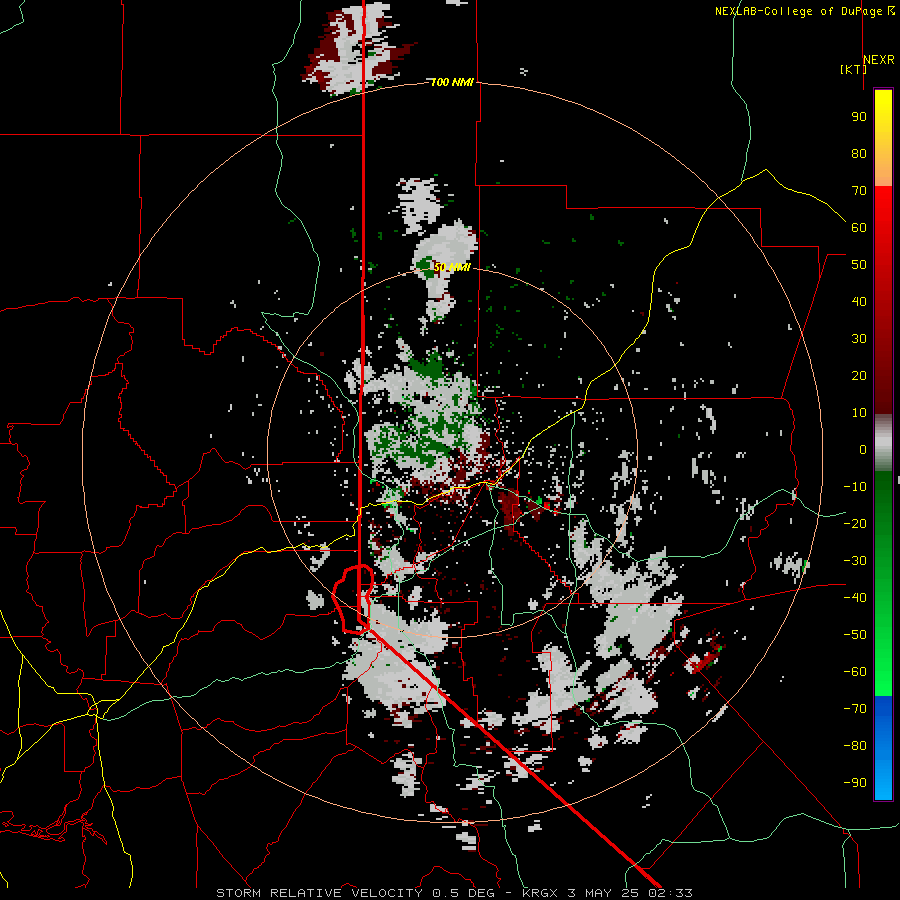Click the -90 value on velocity scale
Viewport: 900px width, 900px height.
tap(855, 783)
